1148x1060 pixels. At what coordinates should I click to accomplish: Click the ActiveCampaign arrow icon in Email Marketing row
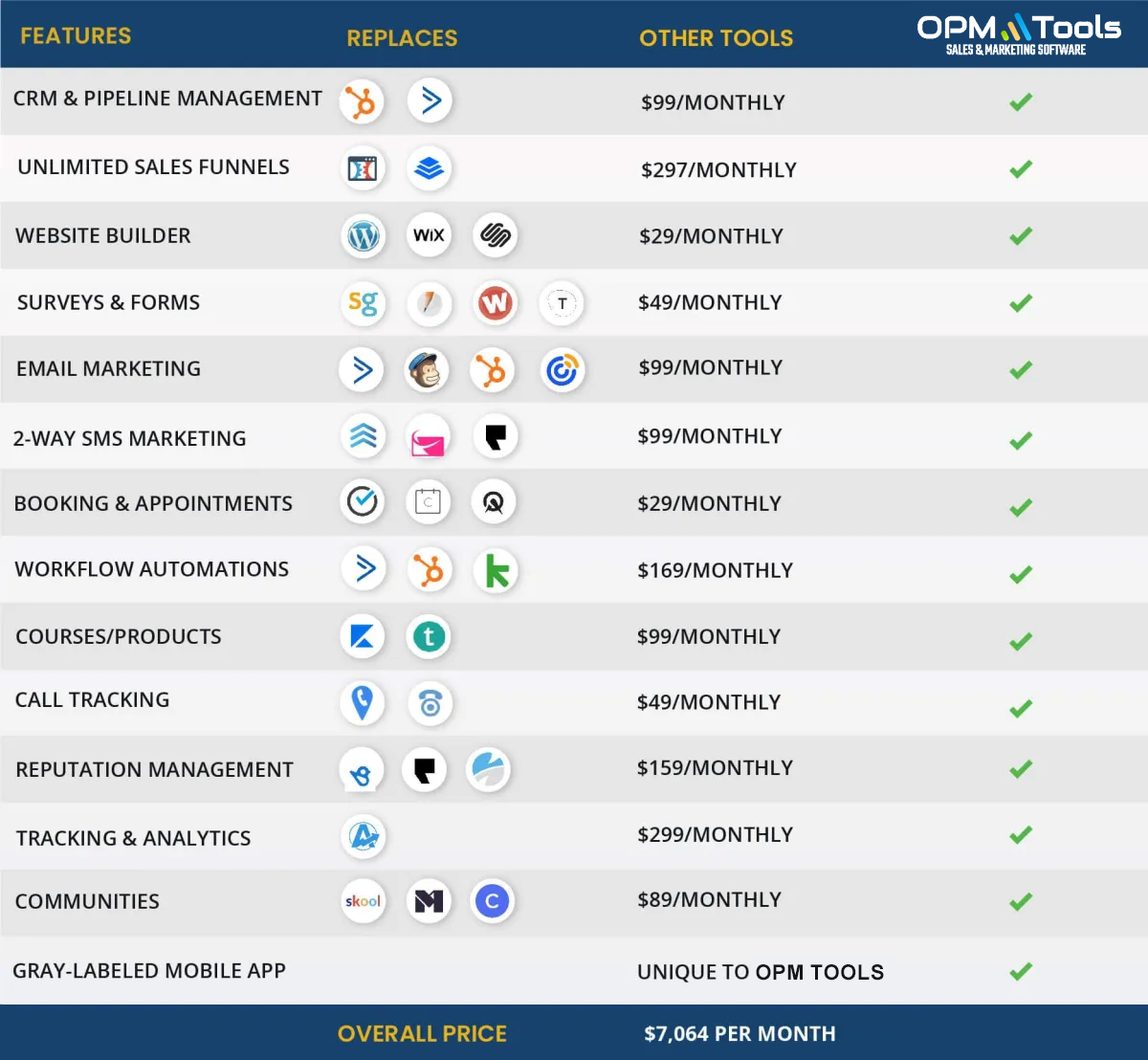pos(362,369)
